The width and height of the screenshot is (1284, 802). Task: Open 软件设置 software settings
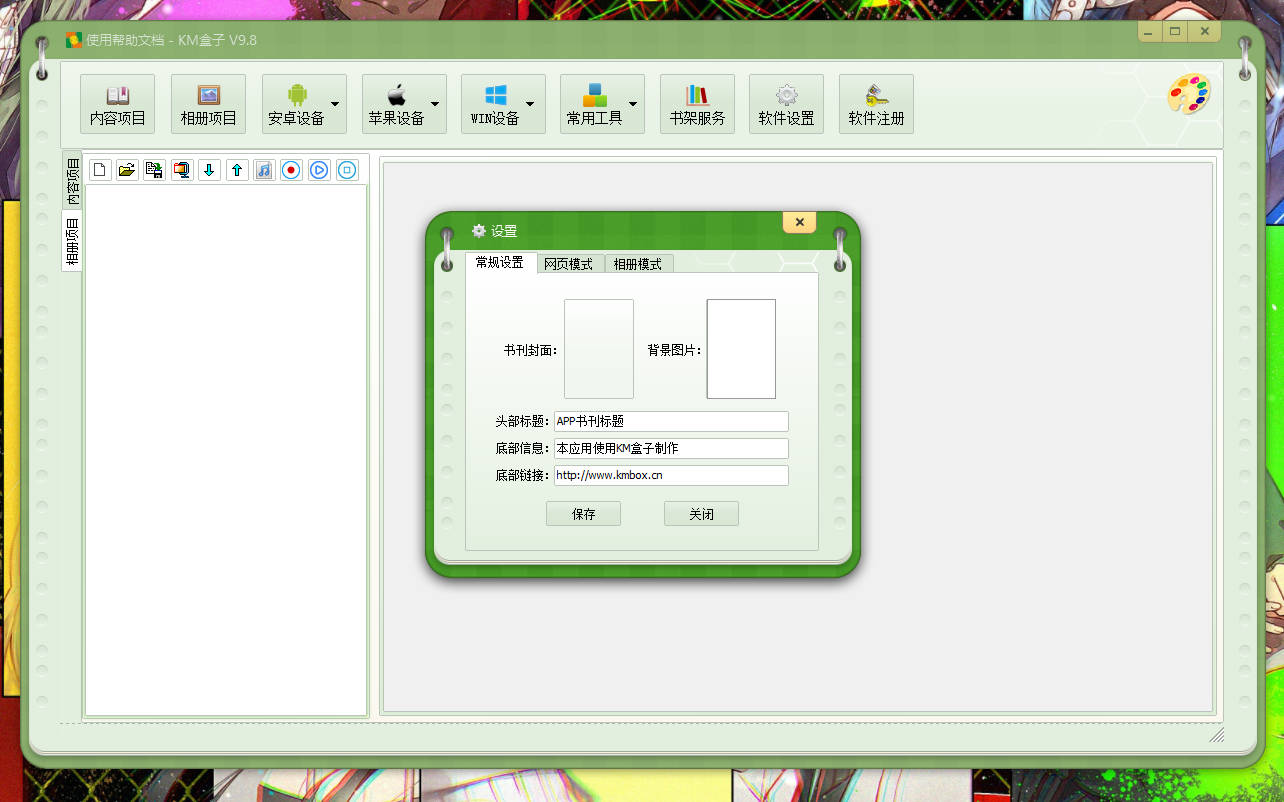[786, 104]
